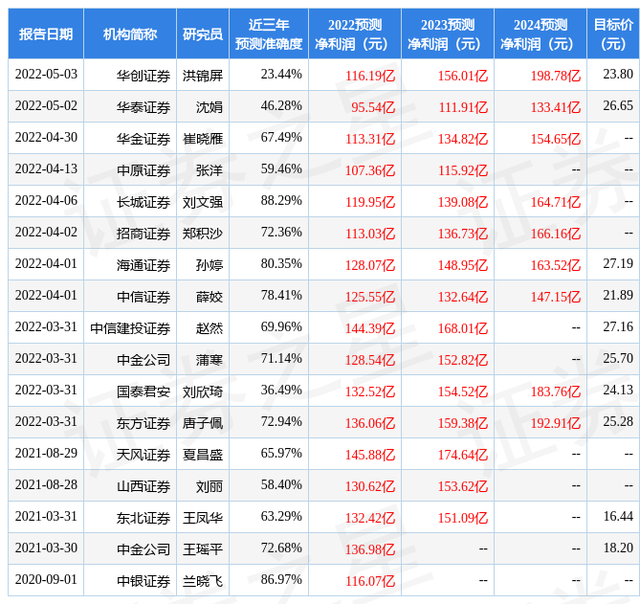640x604 pixels.
Task: Open the 中银证券 row by researcher 兰晓飞
Action: 203,581
